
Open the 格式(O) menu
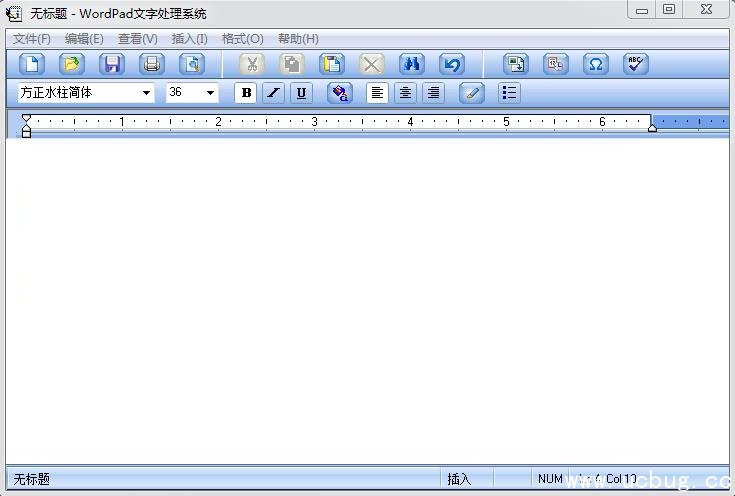click(x=242, y=39)
